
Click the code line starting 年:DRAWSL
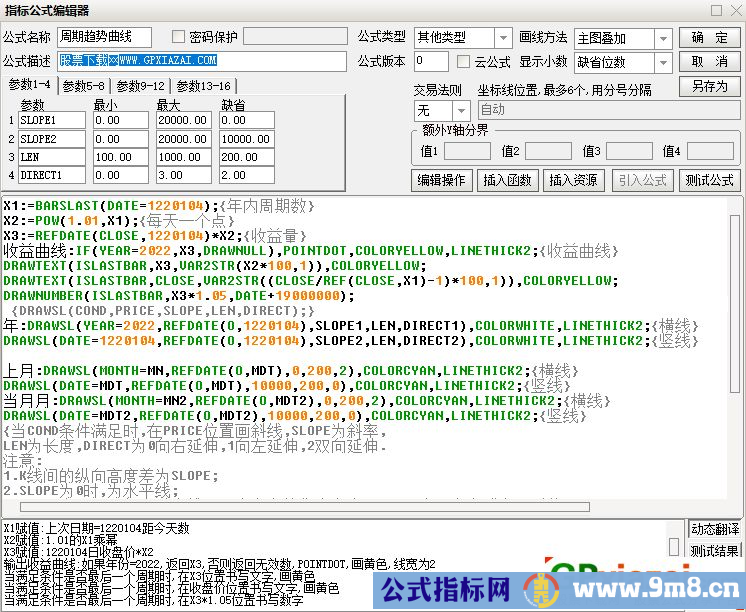tap(351, 326)
